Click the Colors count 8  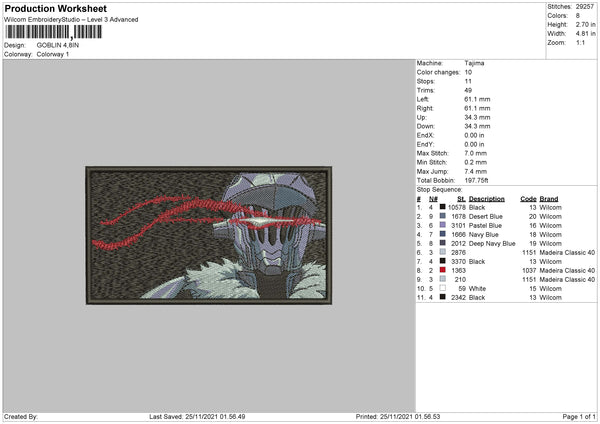(578, 16)
